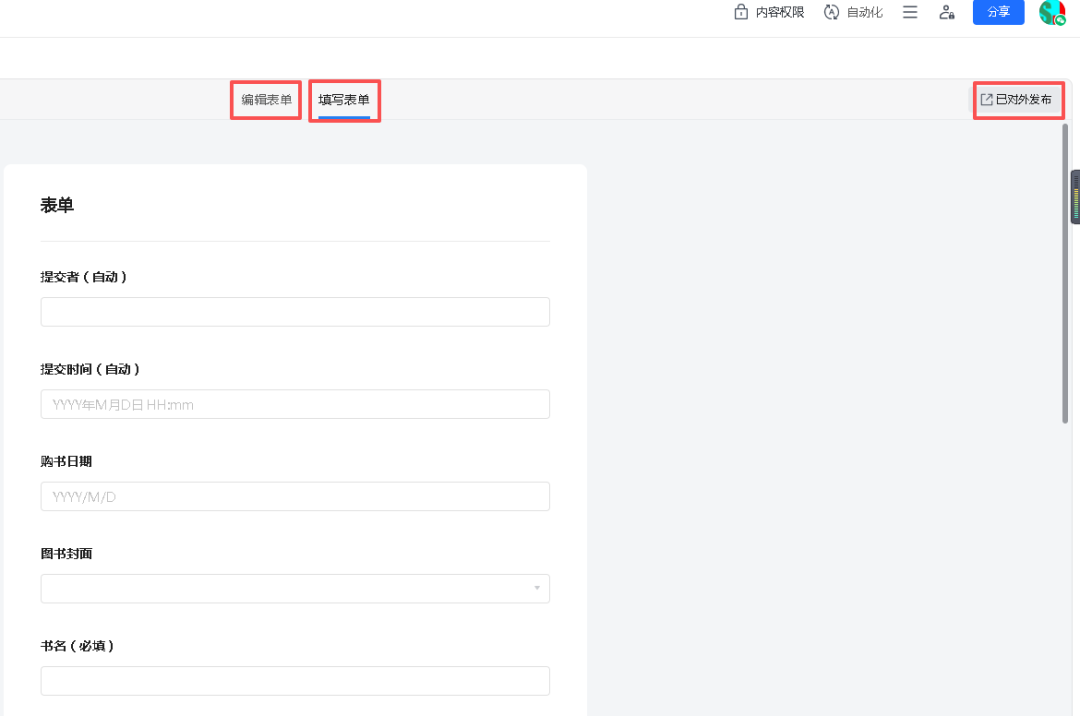The height and width of the screenshot is (716, 1080).
Task: Click the 购书日期 field label text
Action: click(66, 461)
